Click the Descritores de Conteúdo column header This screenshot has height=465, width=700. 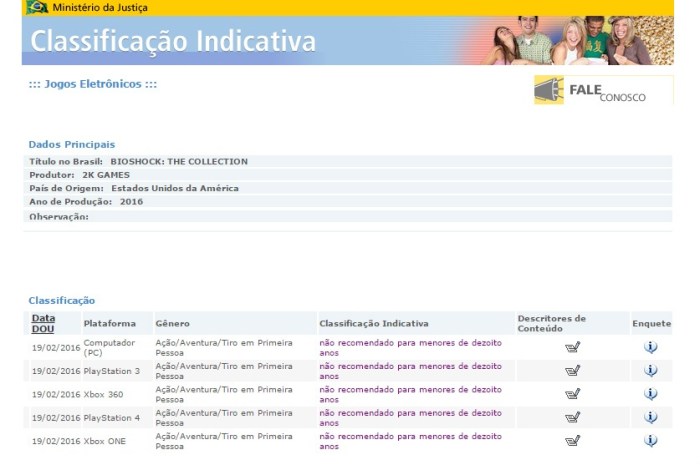click(551, 324)
